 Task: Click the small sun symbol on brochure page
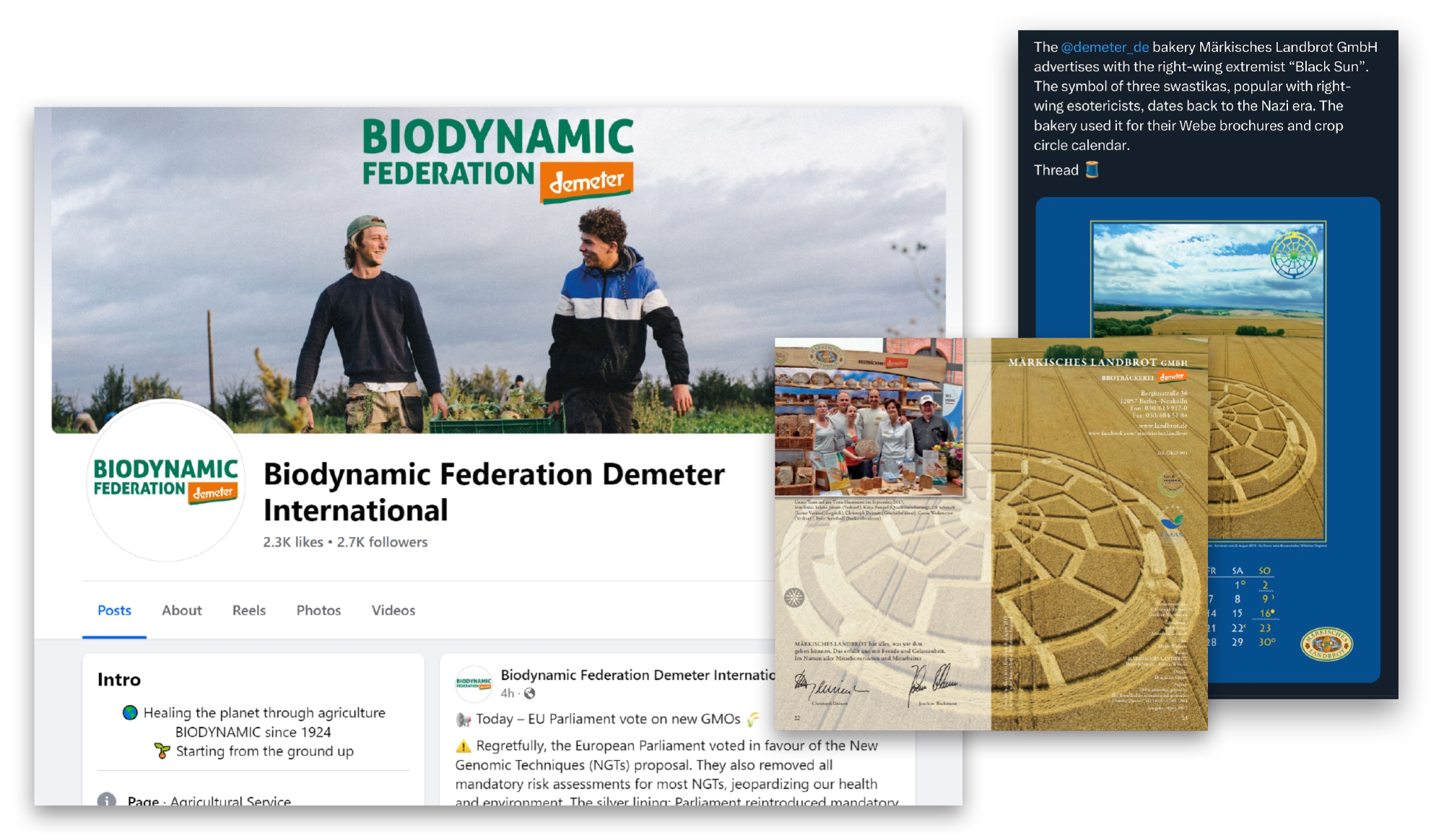(x=794, y=598)
